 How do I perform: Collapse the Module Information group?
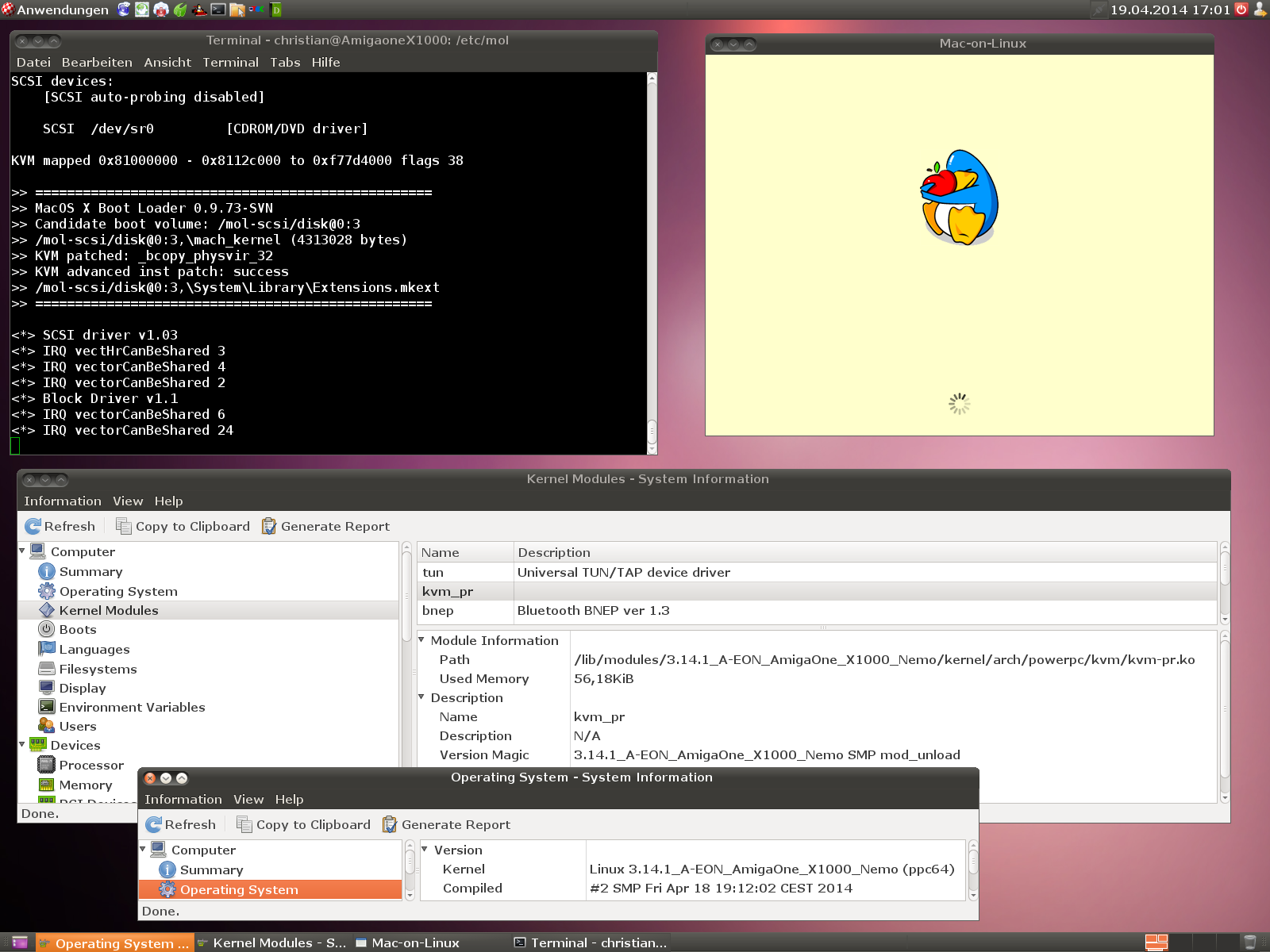(x=421, y=639)
